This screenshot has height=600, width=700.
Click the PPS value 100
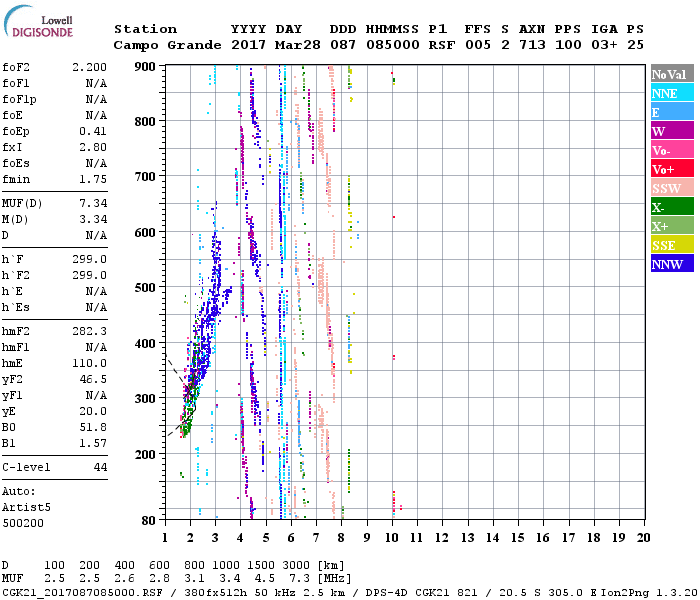pyautogui.click(x=568, y=45)
